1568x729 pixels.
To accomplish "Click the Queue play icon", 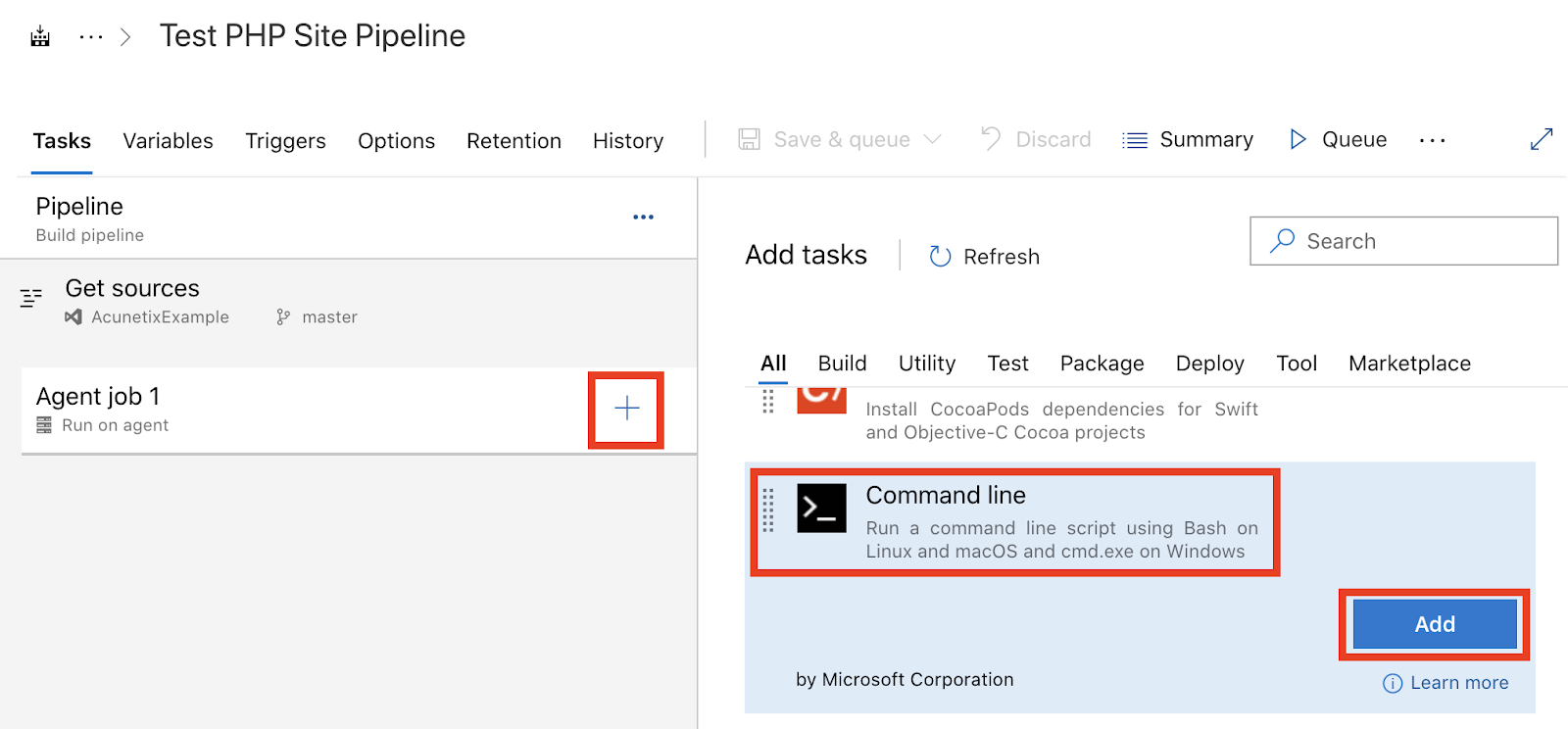I will pos(1298,139).
